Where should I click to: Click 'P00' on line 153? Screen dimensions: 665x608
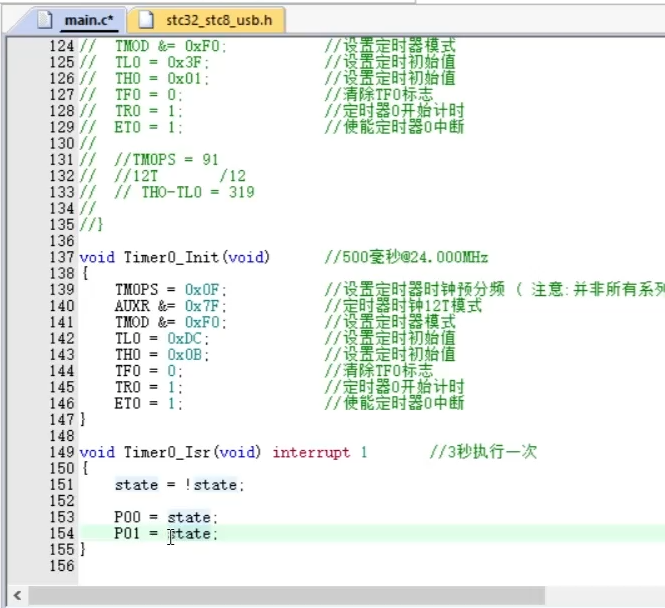(127, 517)
